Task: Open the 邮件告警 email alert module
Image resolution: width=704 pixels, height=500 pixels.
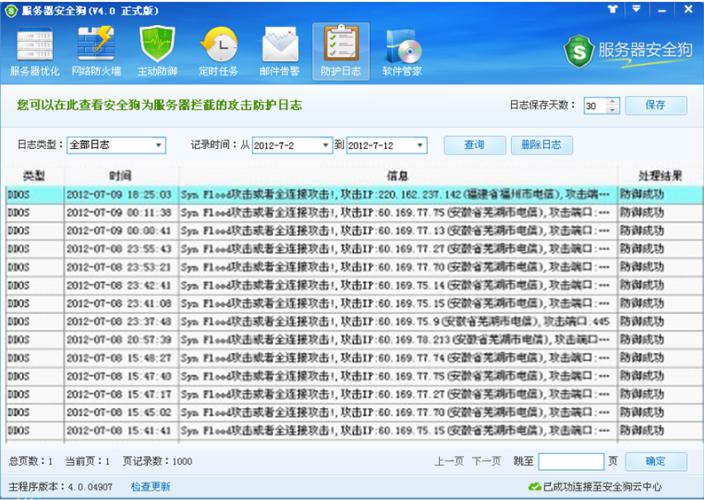Action: (281, 52)
